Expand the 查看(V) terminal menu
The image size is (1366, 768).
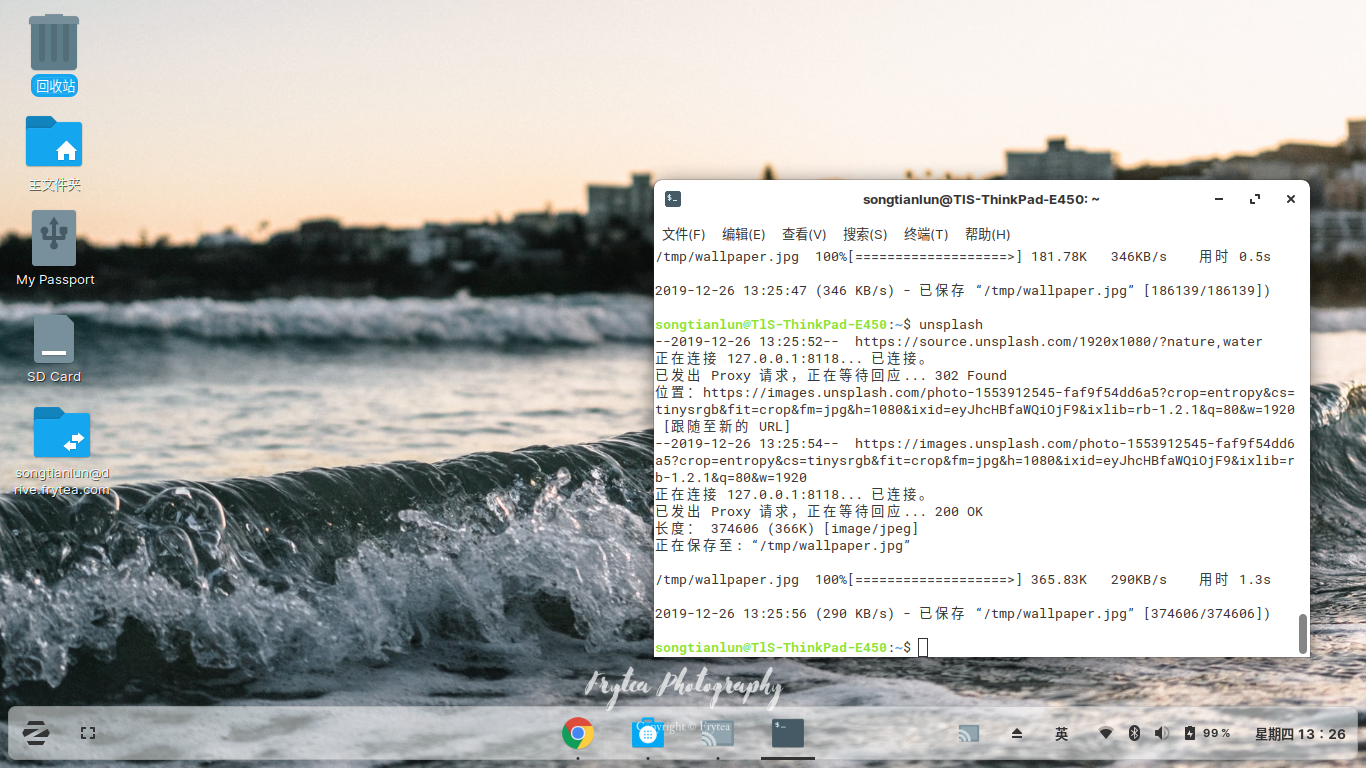804,234
